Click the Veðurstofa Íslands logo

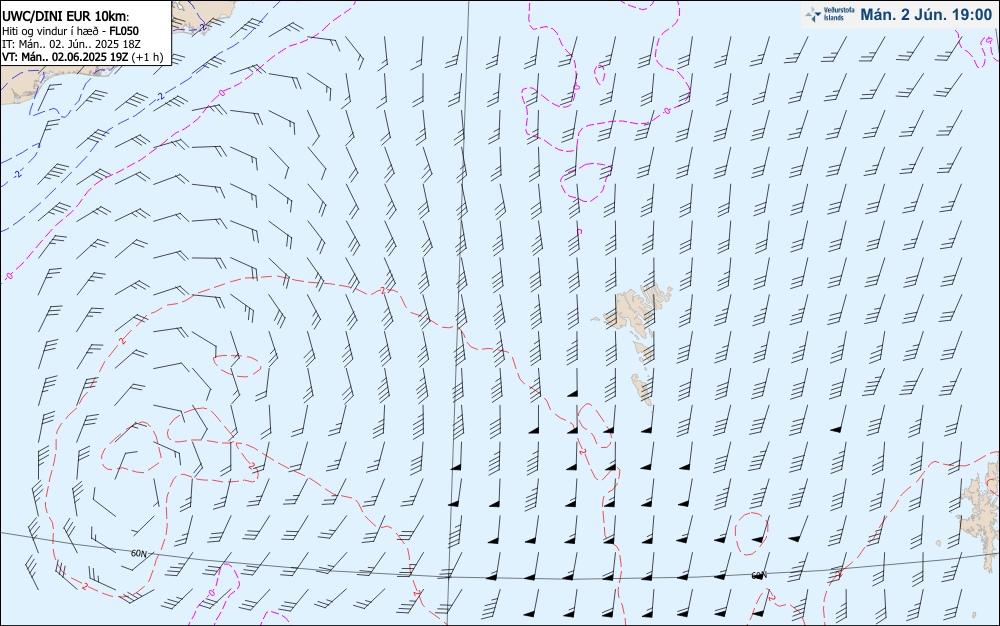click(829, 14)
